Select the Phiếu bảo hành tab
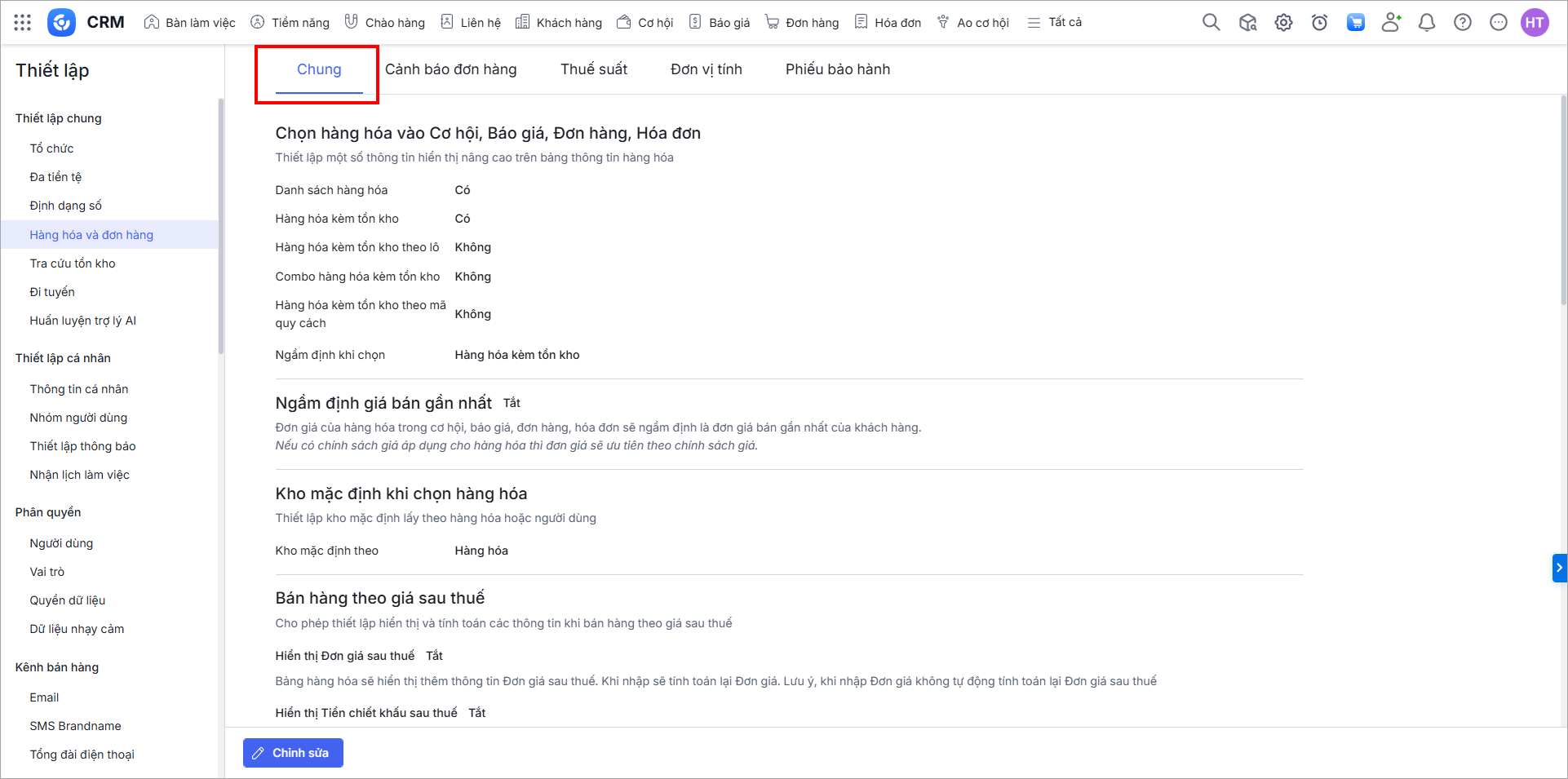This screenshot has width=1568, height=779. (837, 69)
